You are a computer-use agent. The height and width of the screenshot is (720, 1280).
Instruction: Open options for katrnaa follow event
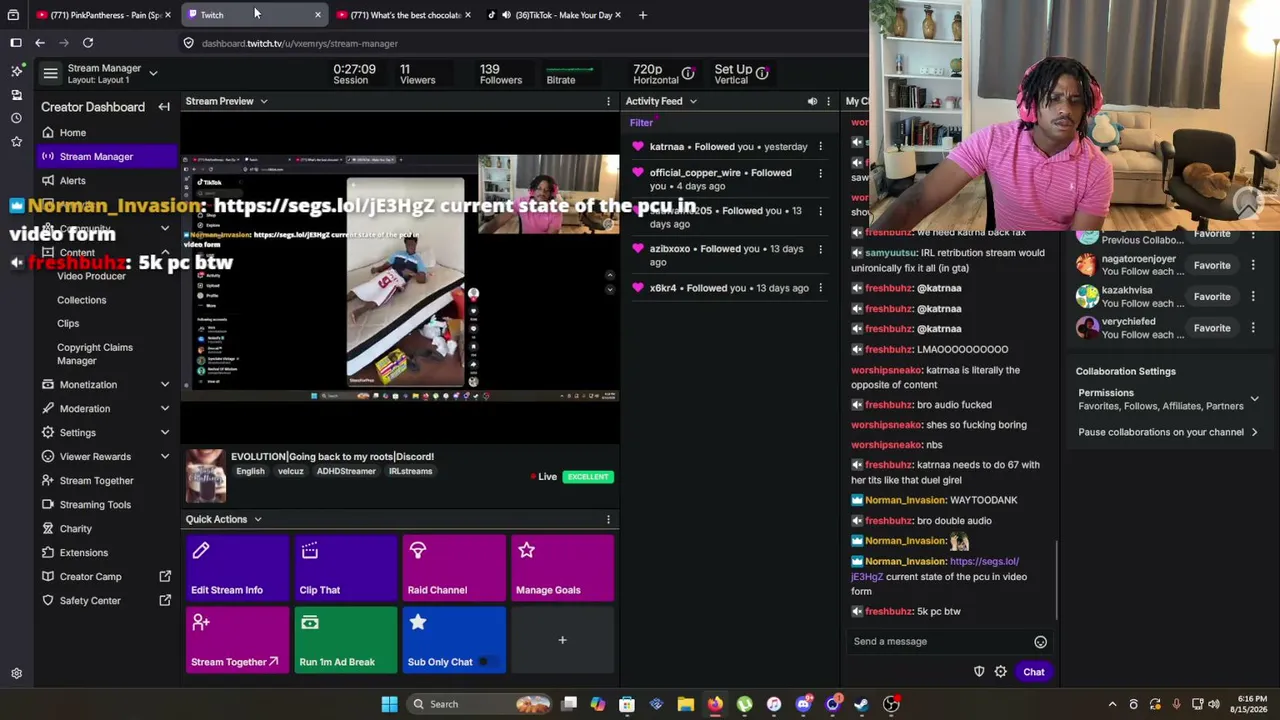820,147
